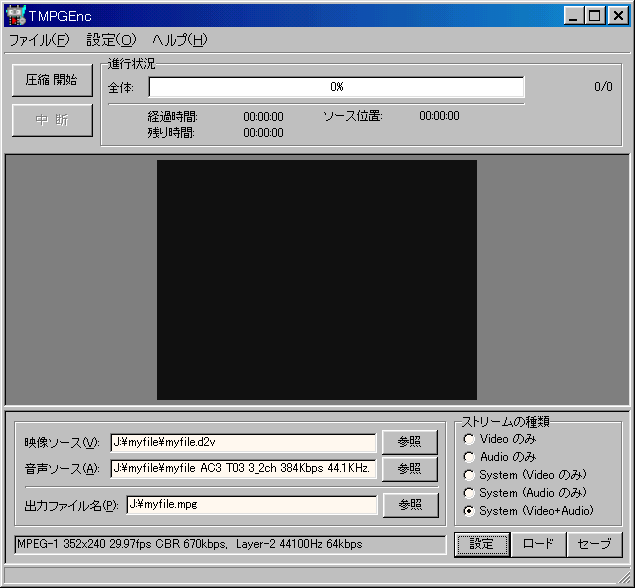Click the 全体 progress bar

(x=336, y=87)
